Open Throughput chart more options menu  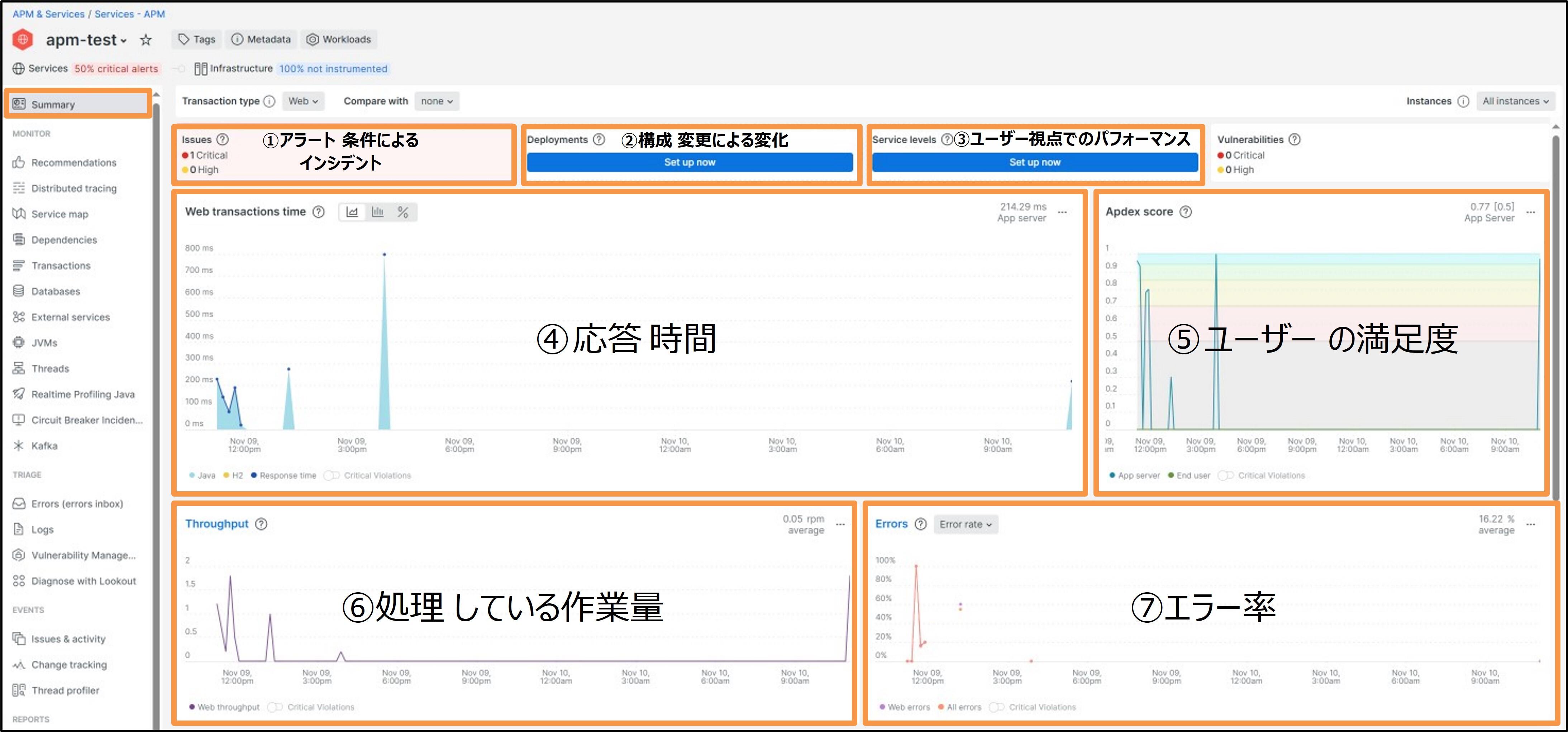click(840, 524)
